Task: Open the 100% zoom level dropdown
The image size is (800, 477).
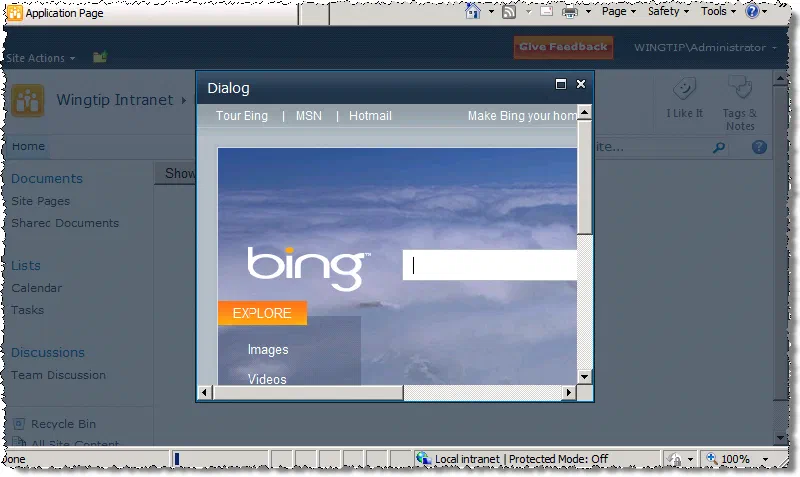Action: 765,459
